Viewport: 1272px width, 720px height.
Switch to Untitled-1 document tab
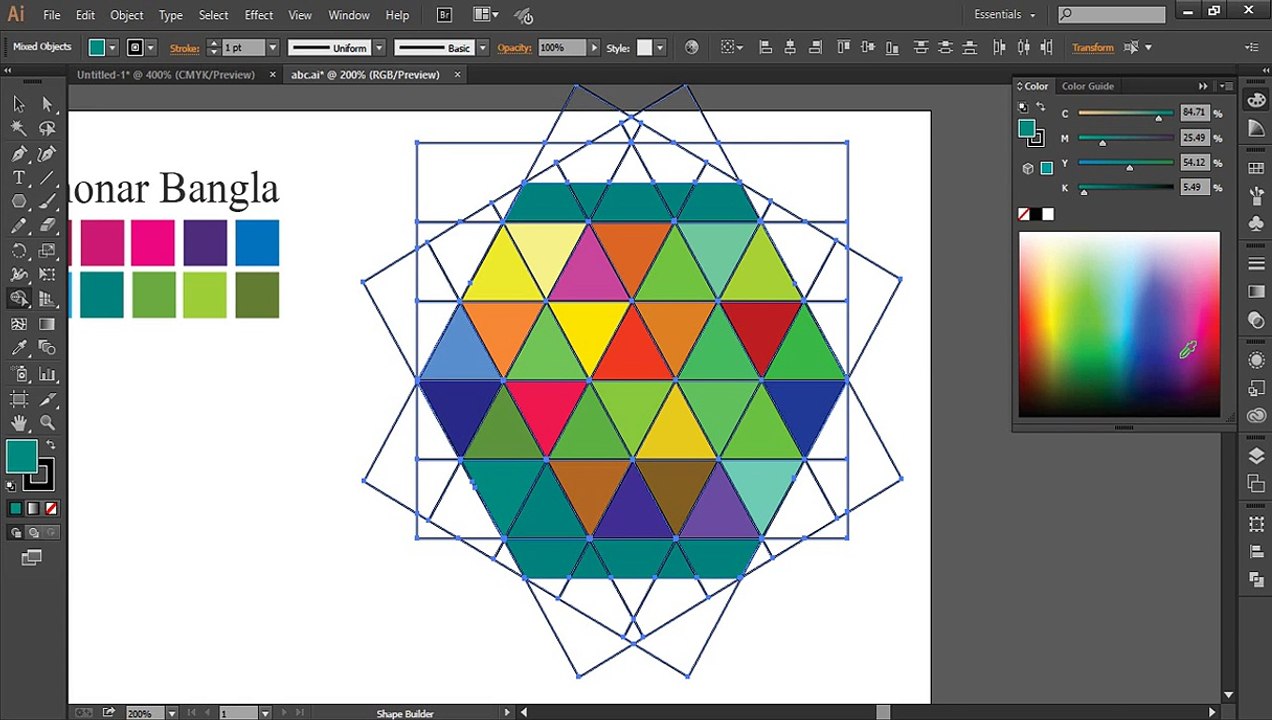(166, 75)
